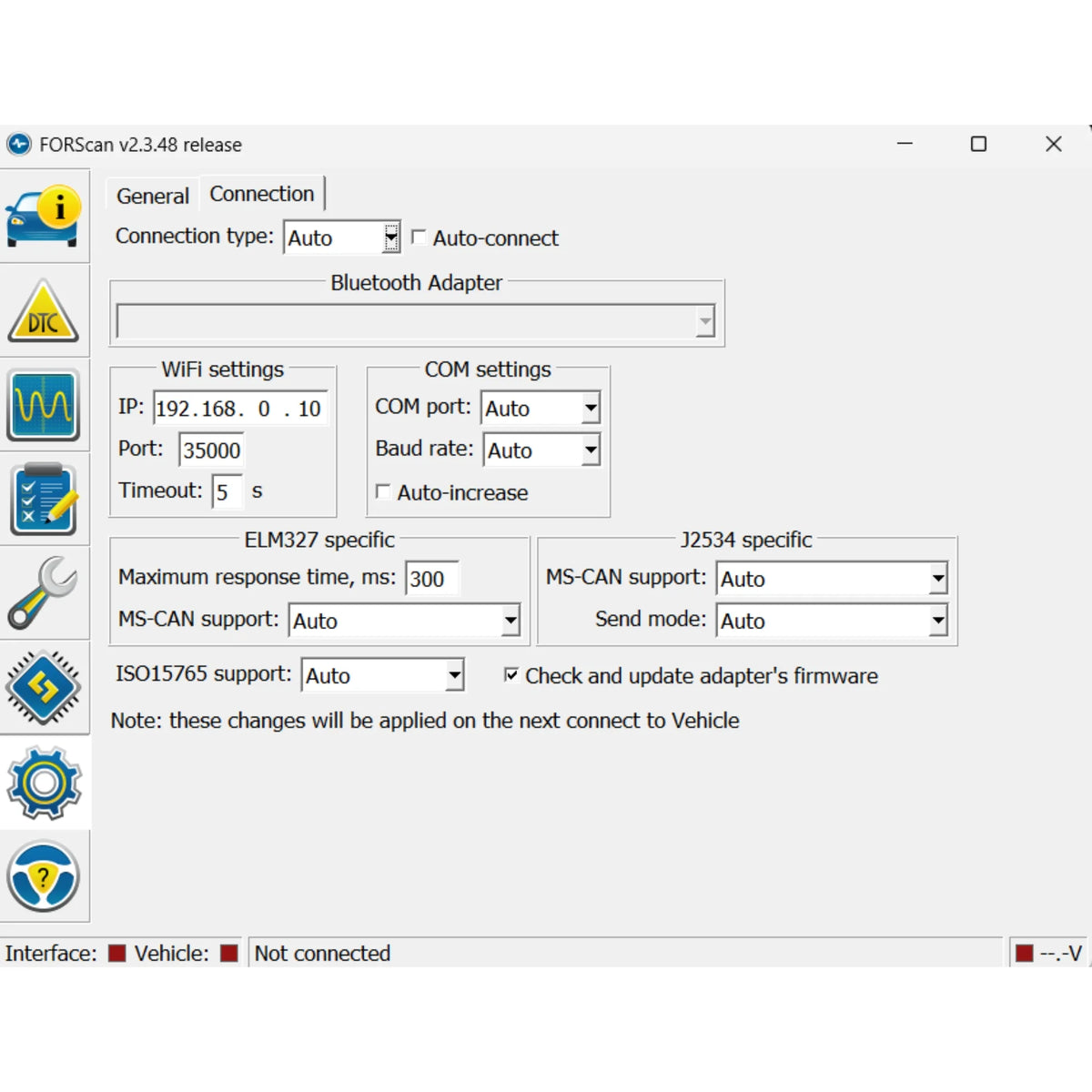This screenshot has height=1092, width=1092.
Task: Open the Baud rate selector
Action: point(589,450)
